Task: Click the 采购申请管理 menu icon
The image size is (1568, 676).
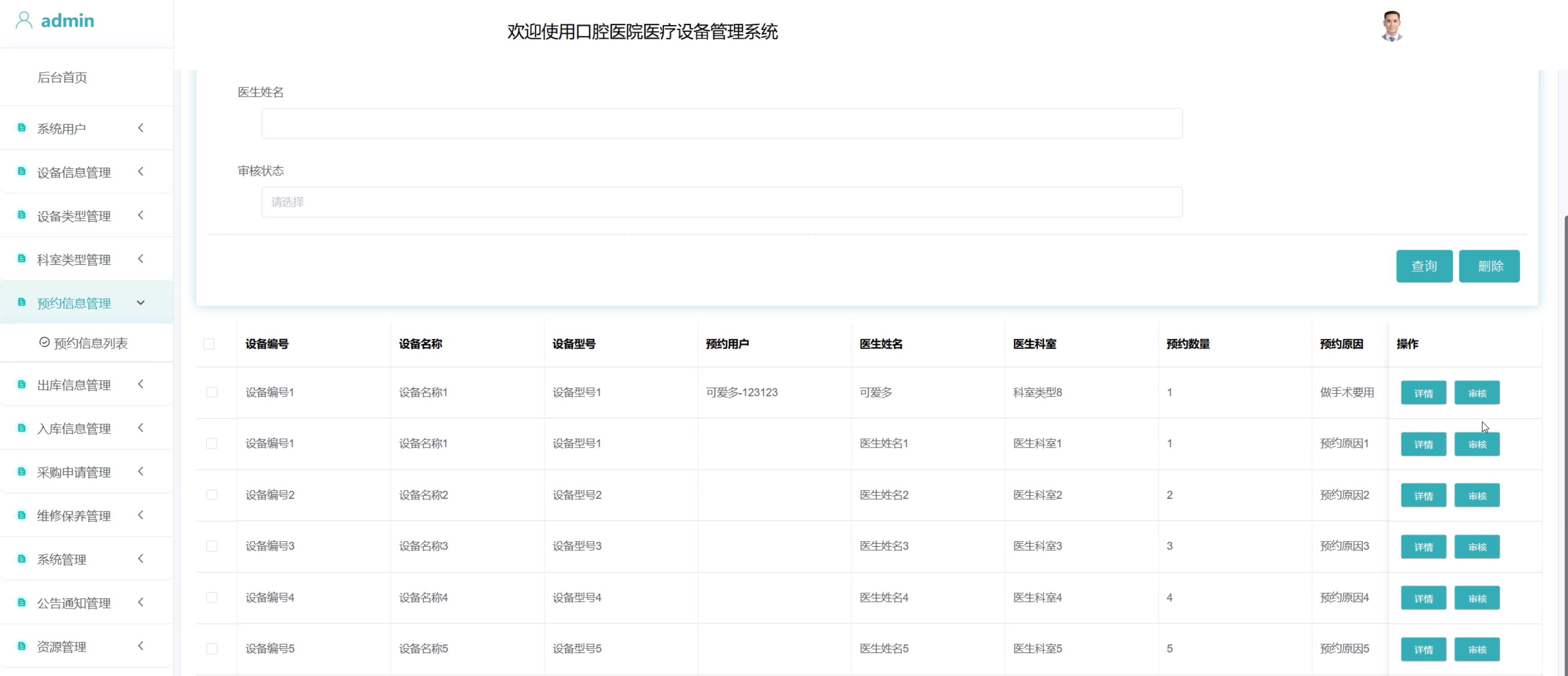Action: click(21, 472)
